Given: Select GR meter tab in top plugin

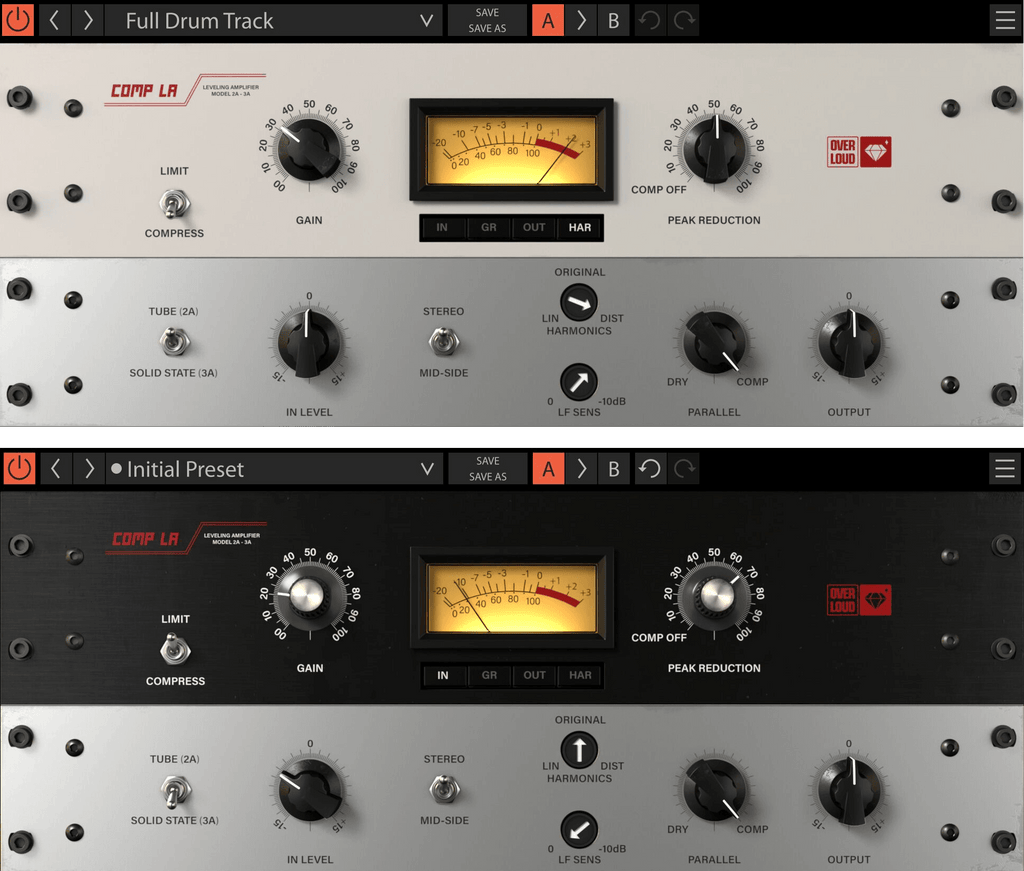Looking at the screenshot, I should (488, 227).
